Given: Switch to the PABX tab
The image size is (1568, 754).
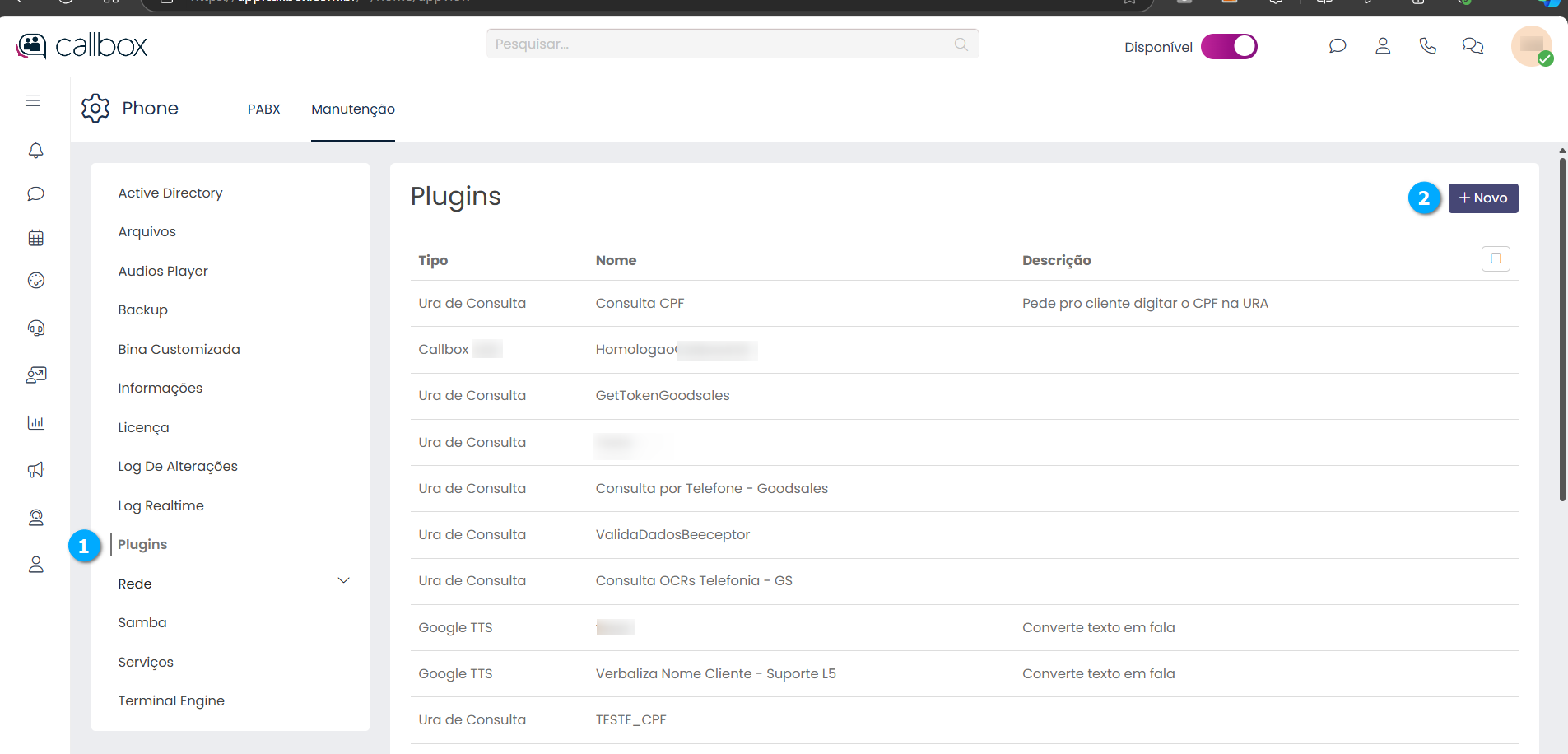Looking at the screenshot, I should [x=263, y=109].
